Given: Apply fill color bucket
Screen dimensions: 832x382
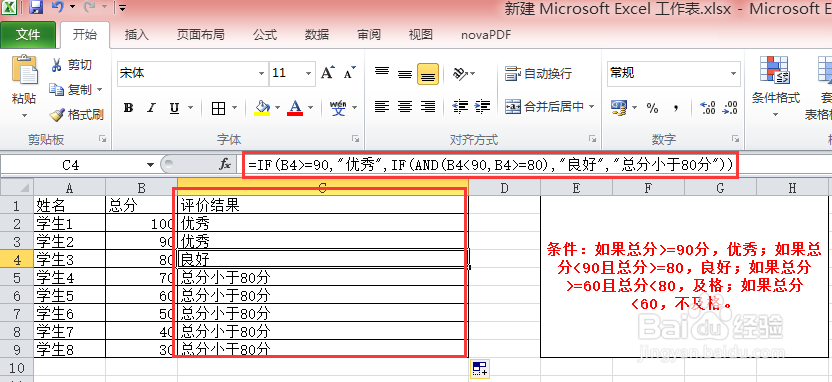Looking at the screenshot, I should (263, 108).
